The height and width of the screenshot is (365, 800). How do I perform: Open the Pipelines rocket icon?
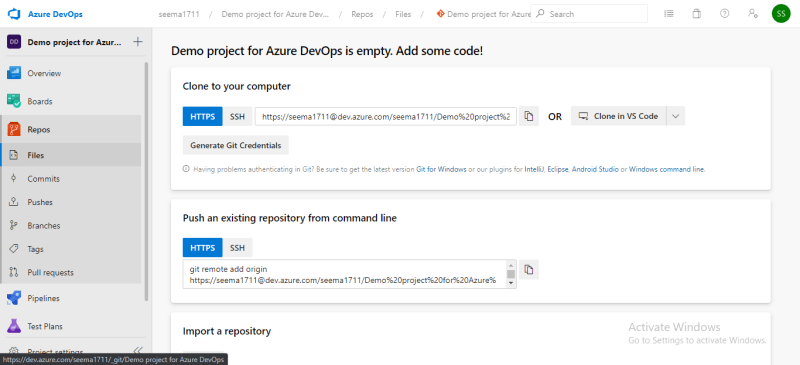(x=14, y=298)
